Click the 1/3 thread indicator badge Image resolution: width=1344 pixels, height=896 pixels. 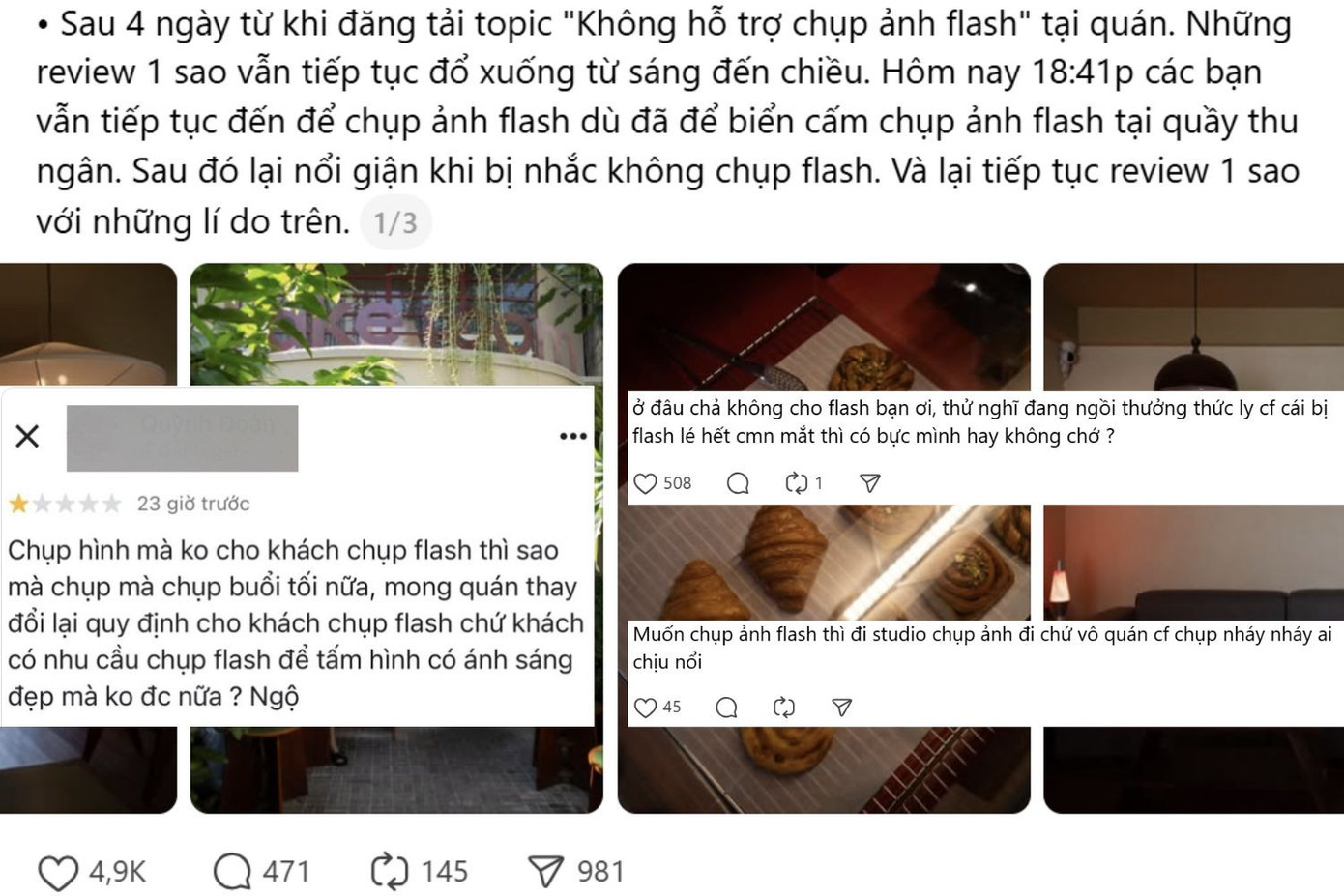pos(395,223)
